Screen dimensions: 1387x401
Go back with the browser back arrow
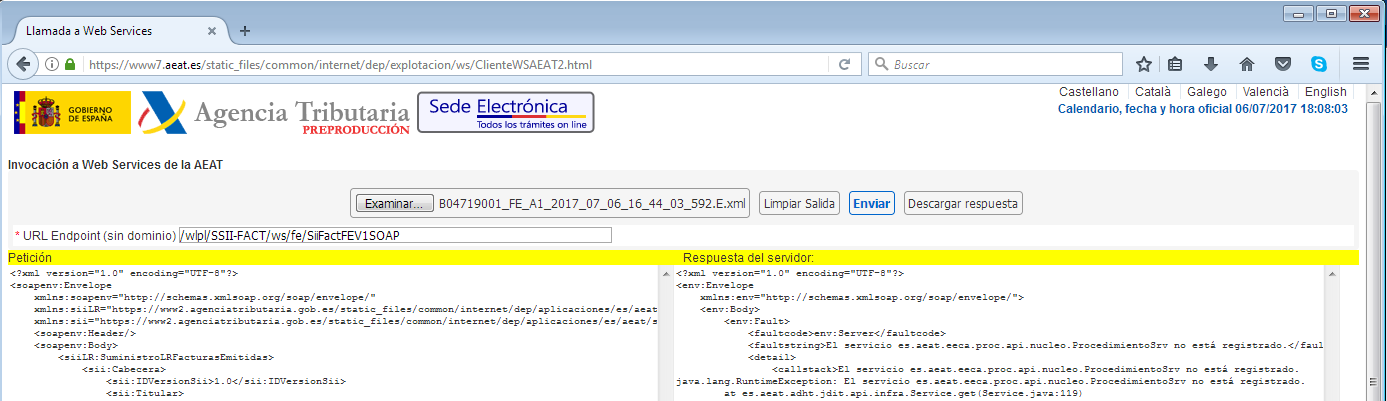[x=24, y=63]
